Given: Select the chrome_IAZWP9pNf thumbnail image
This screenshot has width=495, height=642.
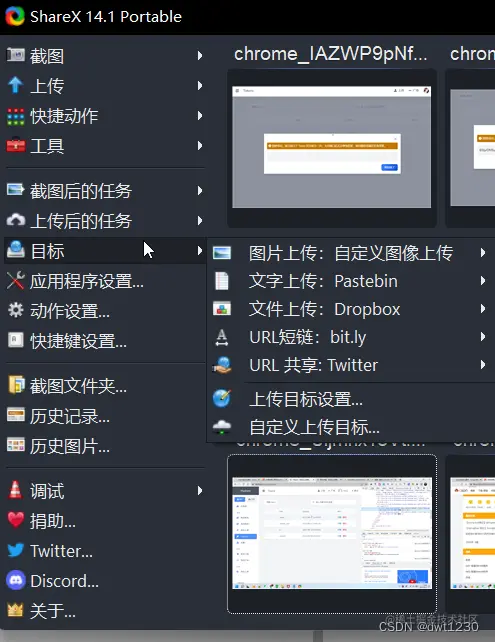Looking at the screenshot, I should (x=332, y=147).
